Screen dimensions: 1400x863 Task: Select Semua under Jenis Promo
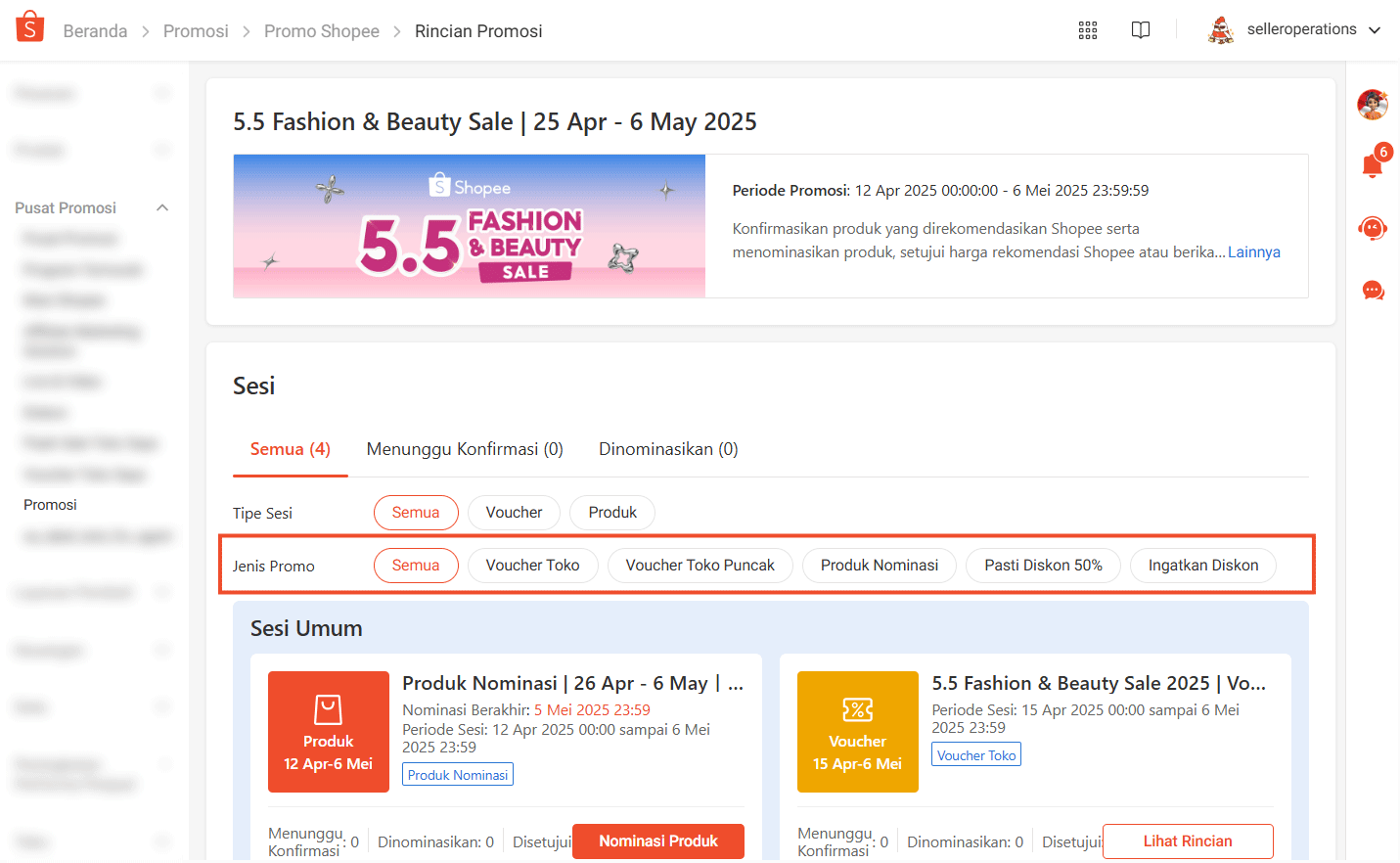point(416,566)
